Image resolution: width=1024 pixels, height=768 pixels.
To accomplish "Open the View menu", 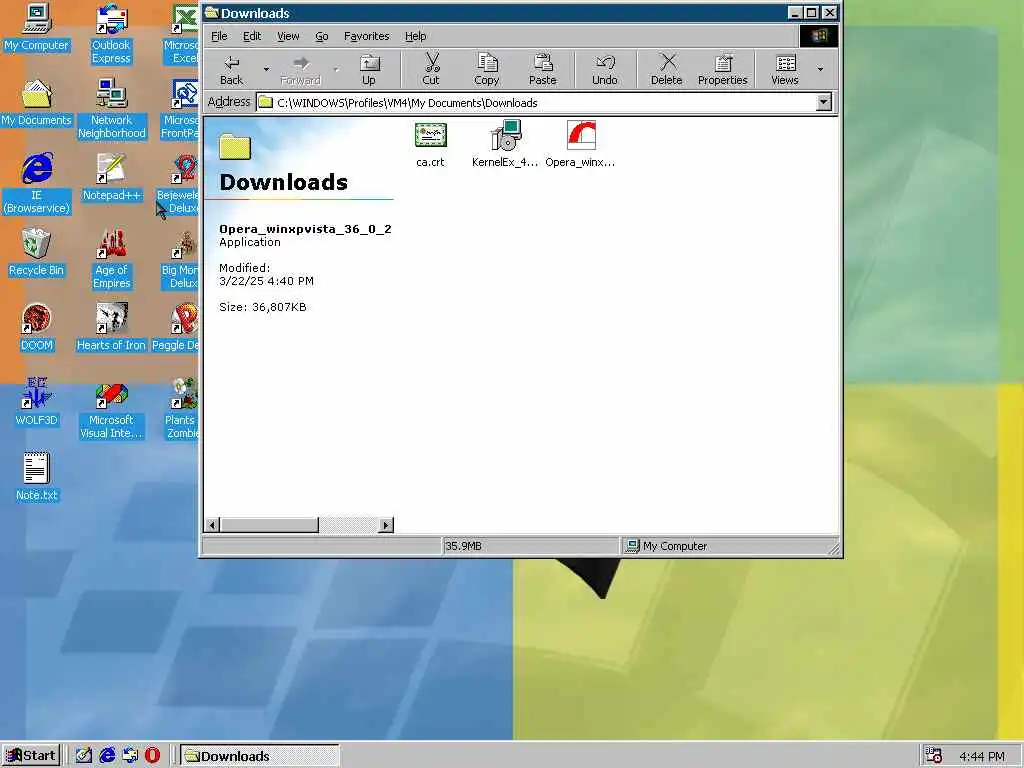I will (x=288, y=36).
